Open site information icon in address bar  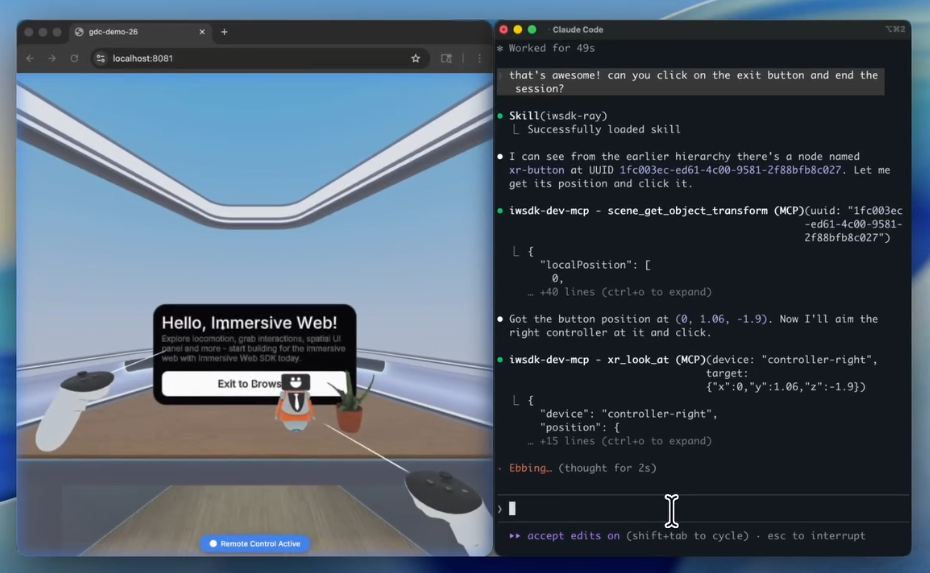[100, 59]
